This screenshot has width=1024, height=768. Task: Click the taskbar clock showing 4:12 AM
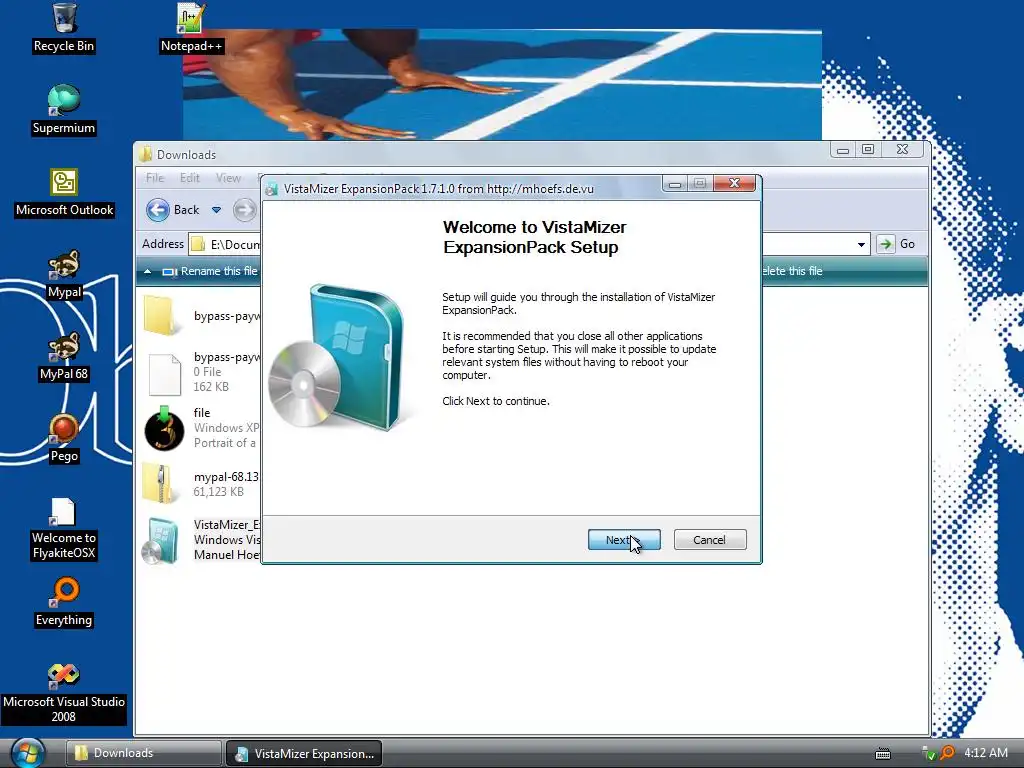coord(985,753)
